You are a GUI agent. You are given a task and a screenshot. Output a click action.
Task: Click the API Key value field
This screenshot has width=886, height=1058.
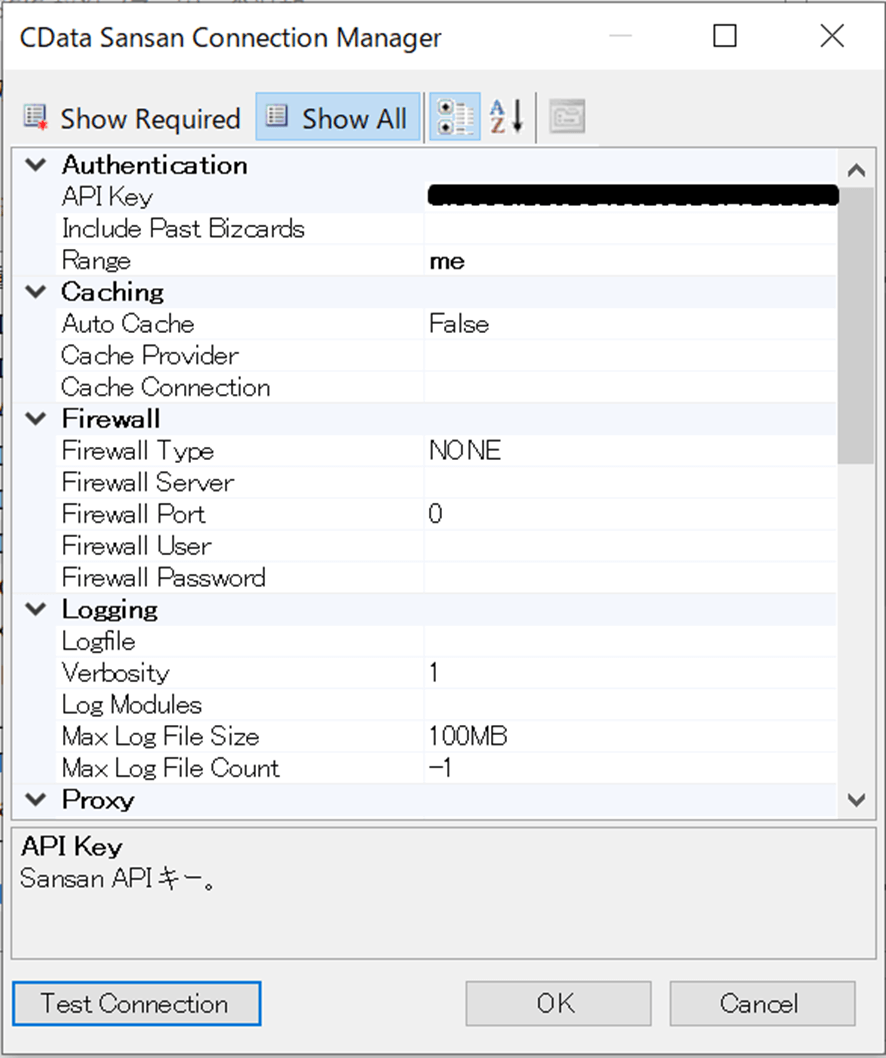coord(630,197)
